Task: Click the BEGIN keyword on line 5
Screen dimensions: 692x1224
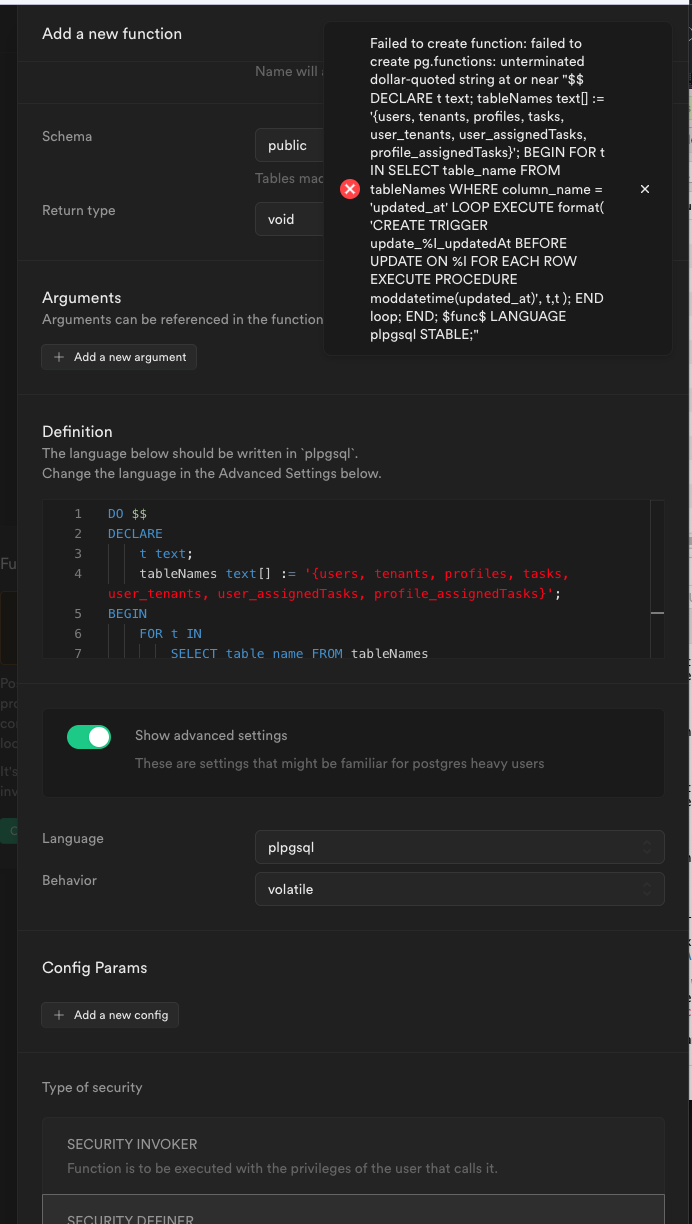Action: point(127,614)
